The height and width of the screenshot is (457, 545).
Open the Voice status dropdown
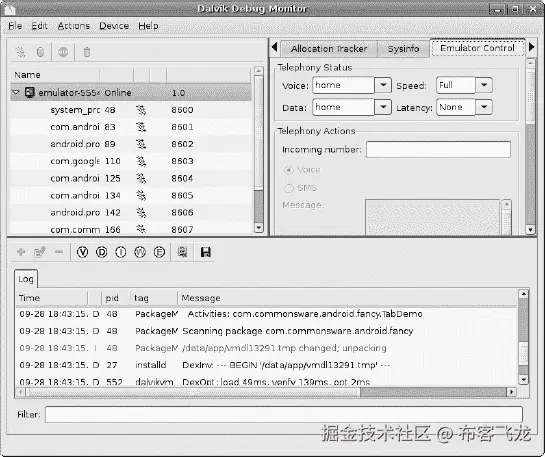coord(383,85)
